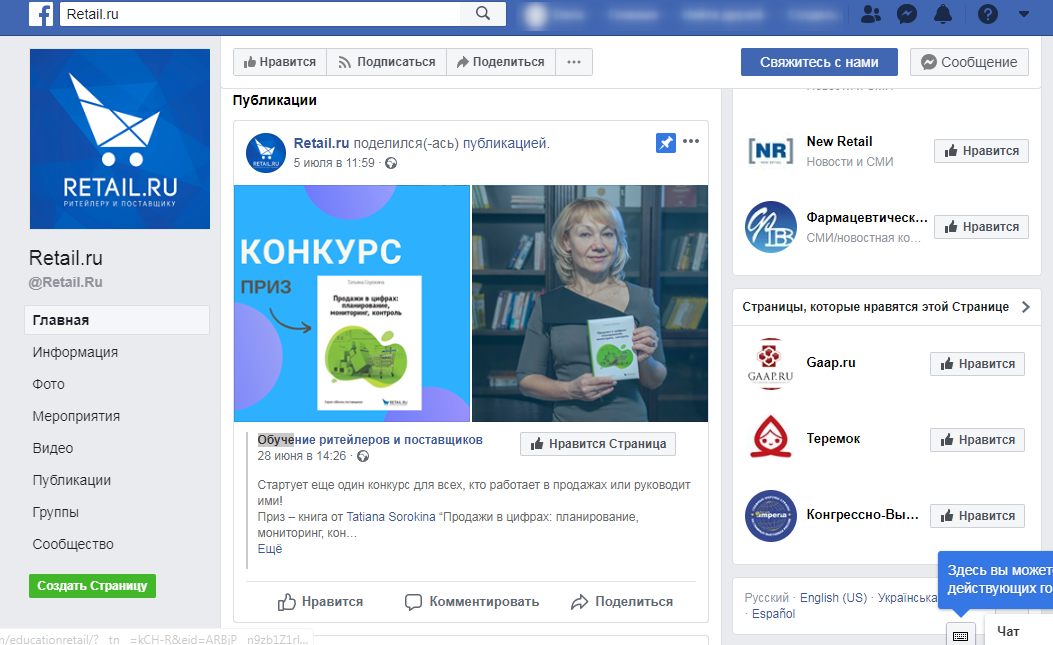Screen dimensions: 1053x645
Task: Open the Retail.ru profile logo image
Action: click(120, 139)
